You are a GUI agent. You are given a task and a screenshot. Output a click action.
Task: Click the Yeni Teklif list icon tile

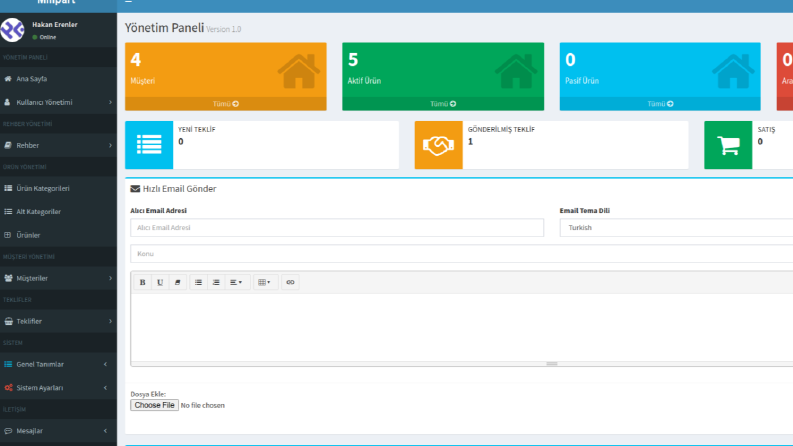coord(149,145)
